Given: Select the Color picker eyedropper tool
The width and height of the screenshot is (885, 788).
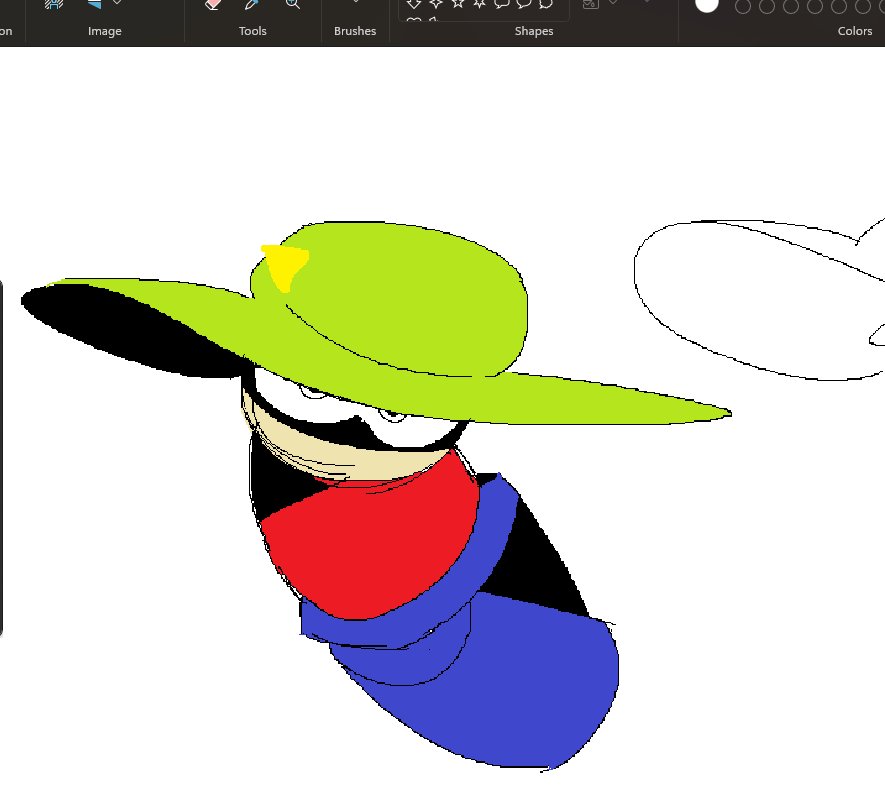Looking at the screenshot, I should click(252, 3).
